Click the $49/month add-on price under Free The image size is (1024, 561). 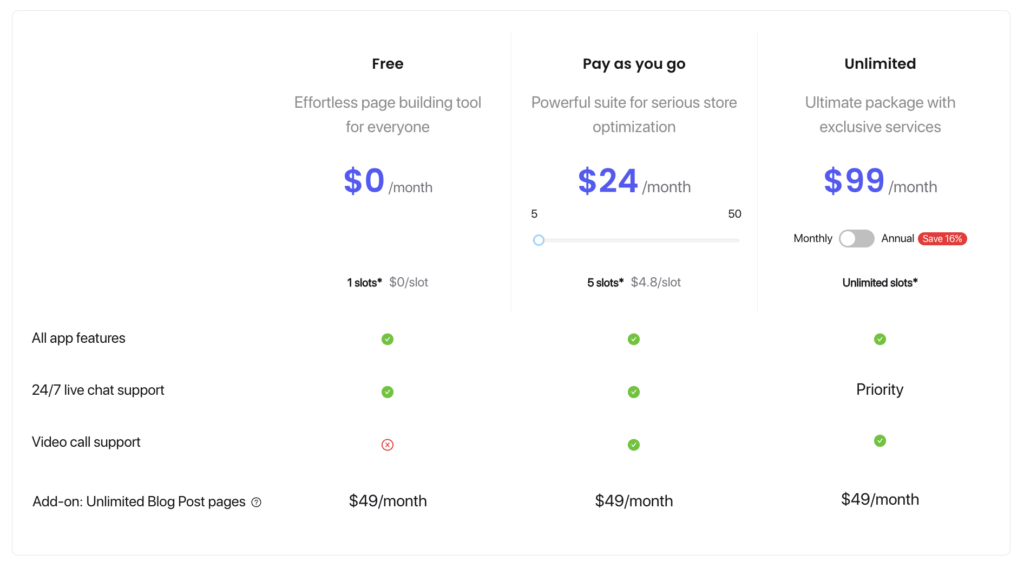pyautogui.click(x=387, y=501)
